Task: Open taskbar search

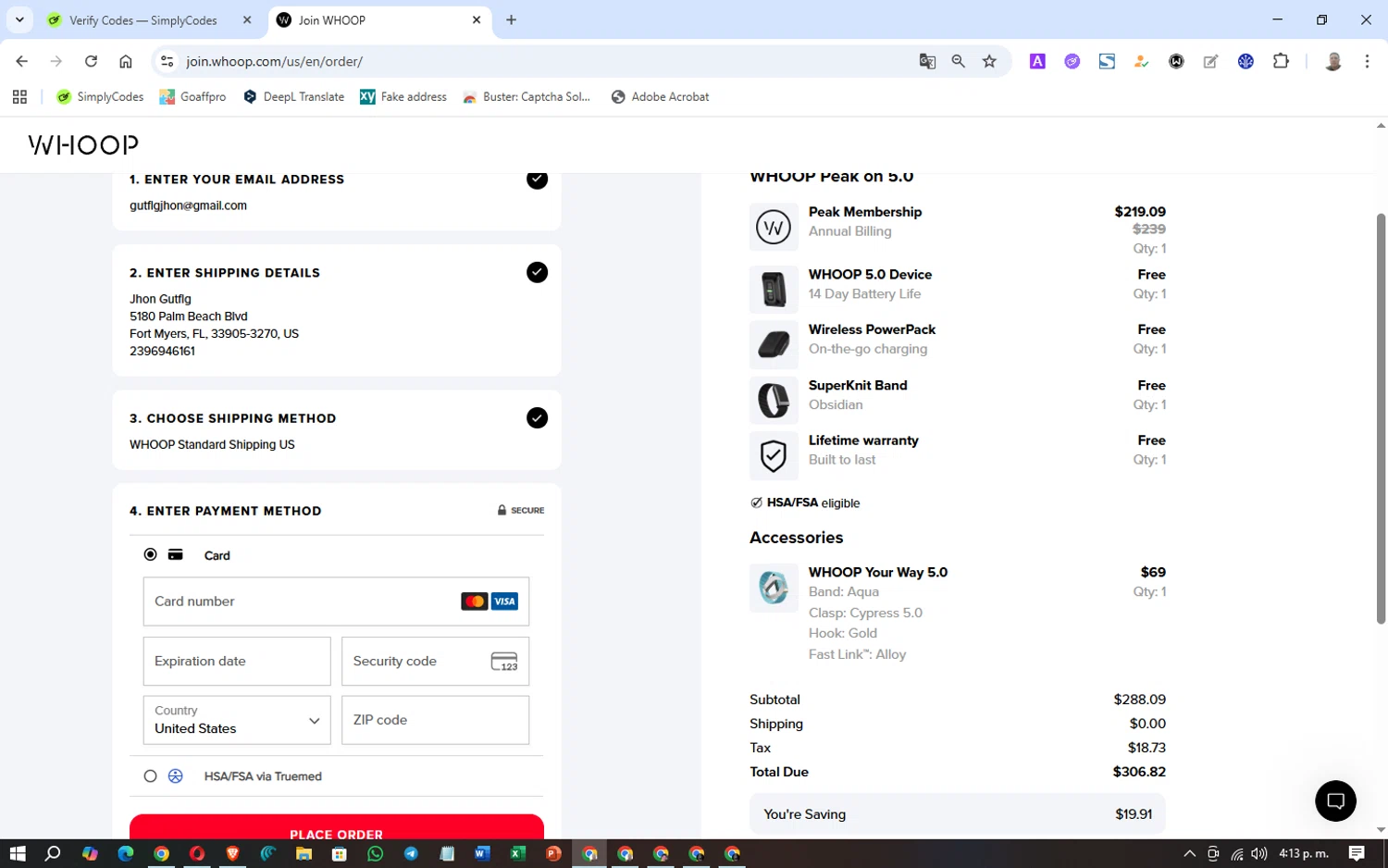Action: click(x=53, y=853)
